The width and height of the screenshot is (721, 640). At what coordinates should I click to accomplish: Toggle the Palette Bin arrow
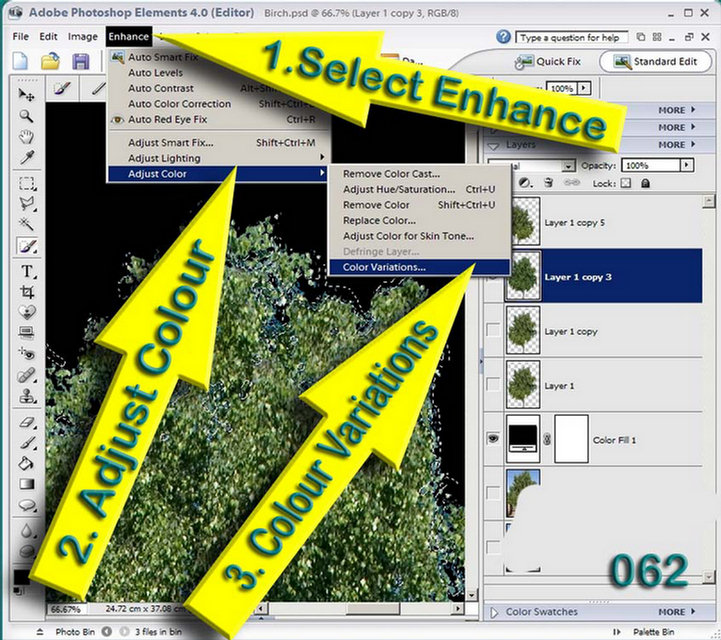click(x=617, y=632)
